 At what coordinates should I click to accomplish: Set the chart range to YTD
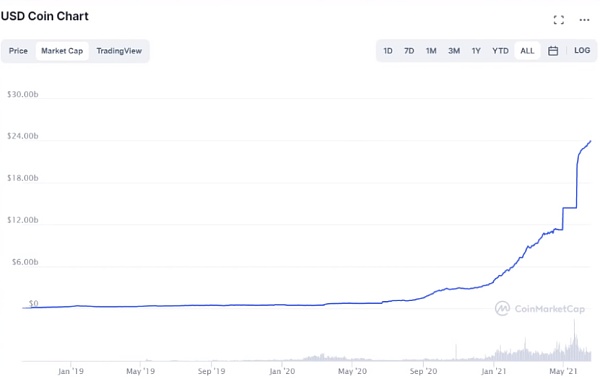point(501,51)
